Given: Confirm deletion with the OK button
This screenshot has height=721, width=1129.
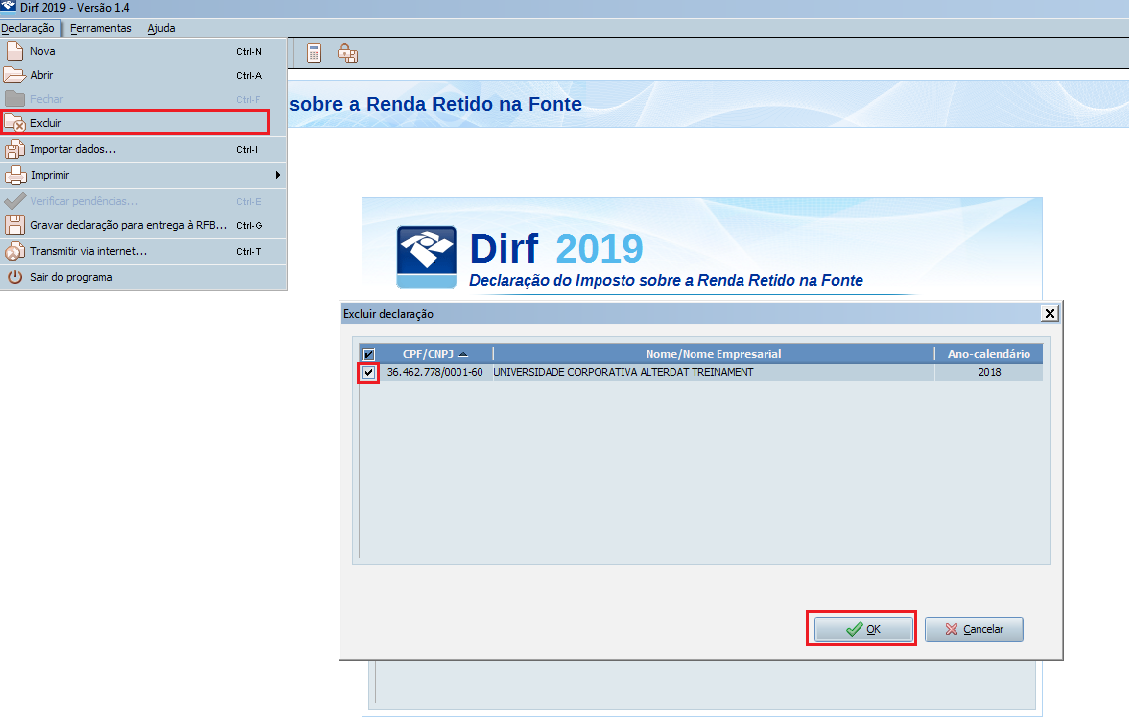Looking at the screenshot, I should tap(863, 630).
